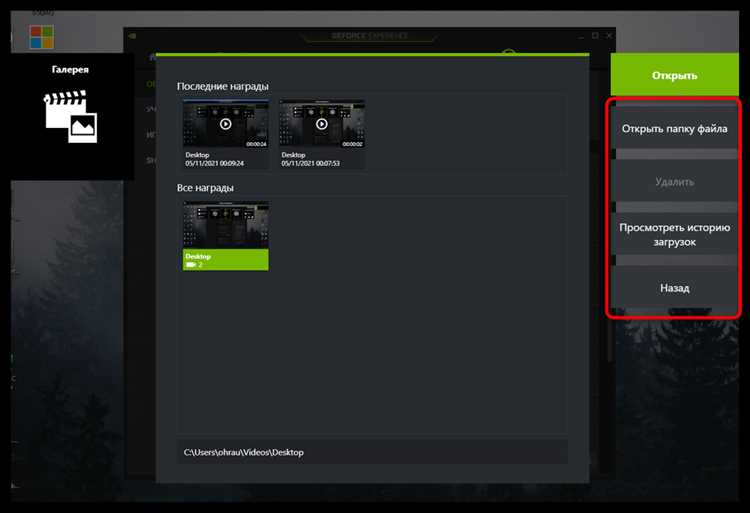Click the Microsoft logo icon on desktop
This screenshot has width=750, height=513.
click(42, 37)
